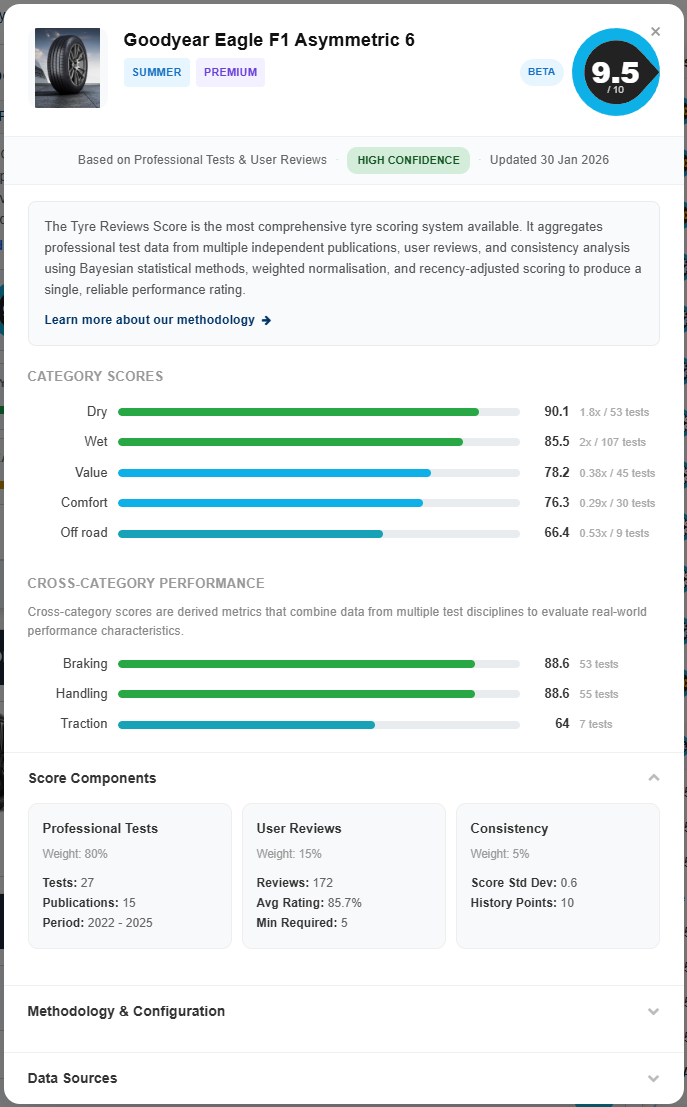Select the SUMMER category badge

(x=156, y=72)
